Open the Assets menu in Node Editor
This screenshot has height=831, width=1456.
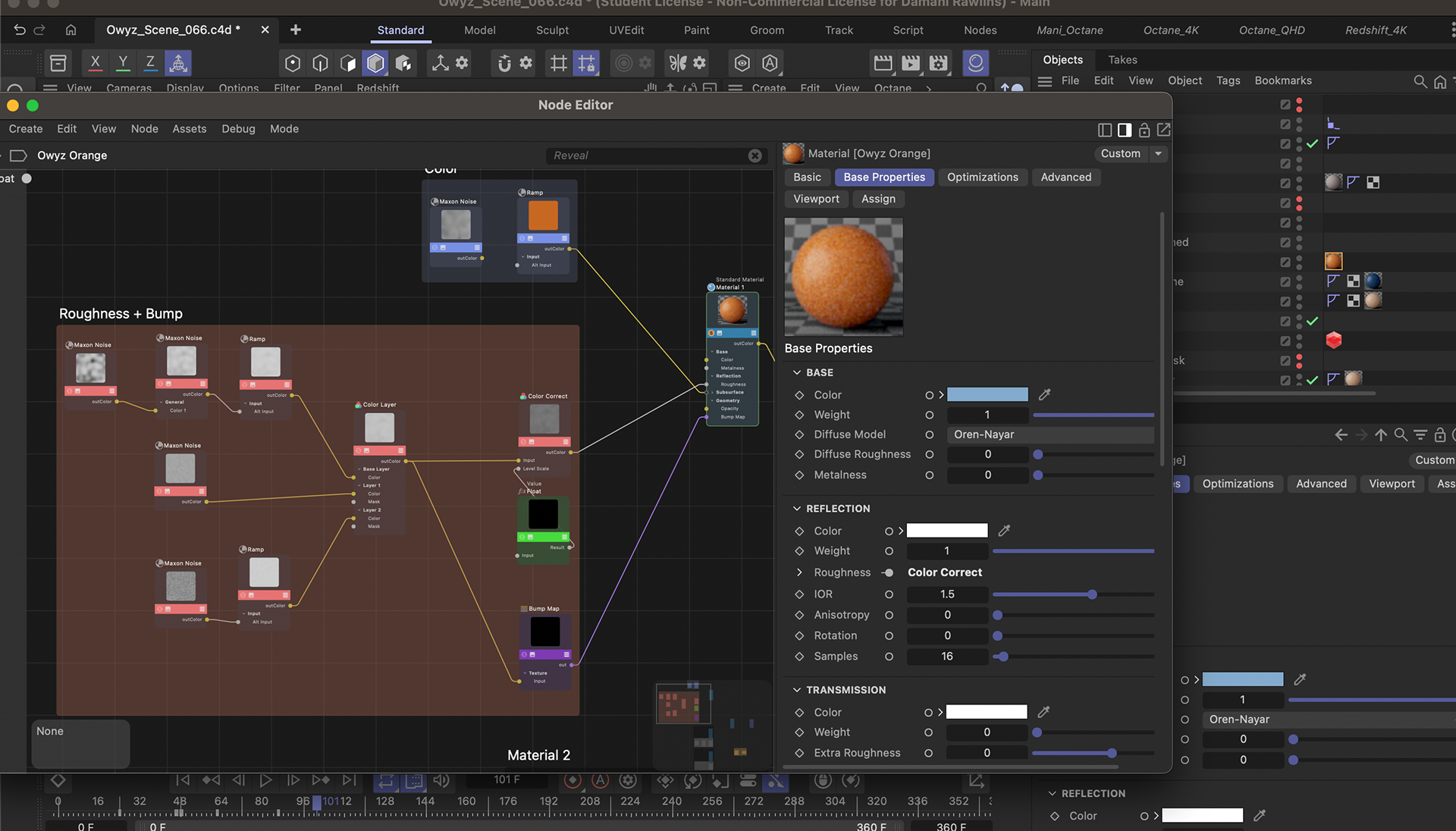pos(189,129)
